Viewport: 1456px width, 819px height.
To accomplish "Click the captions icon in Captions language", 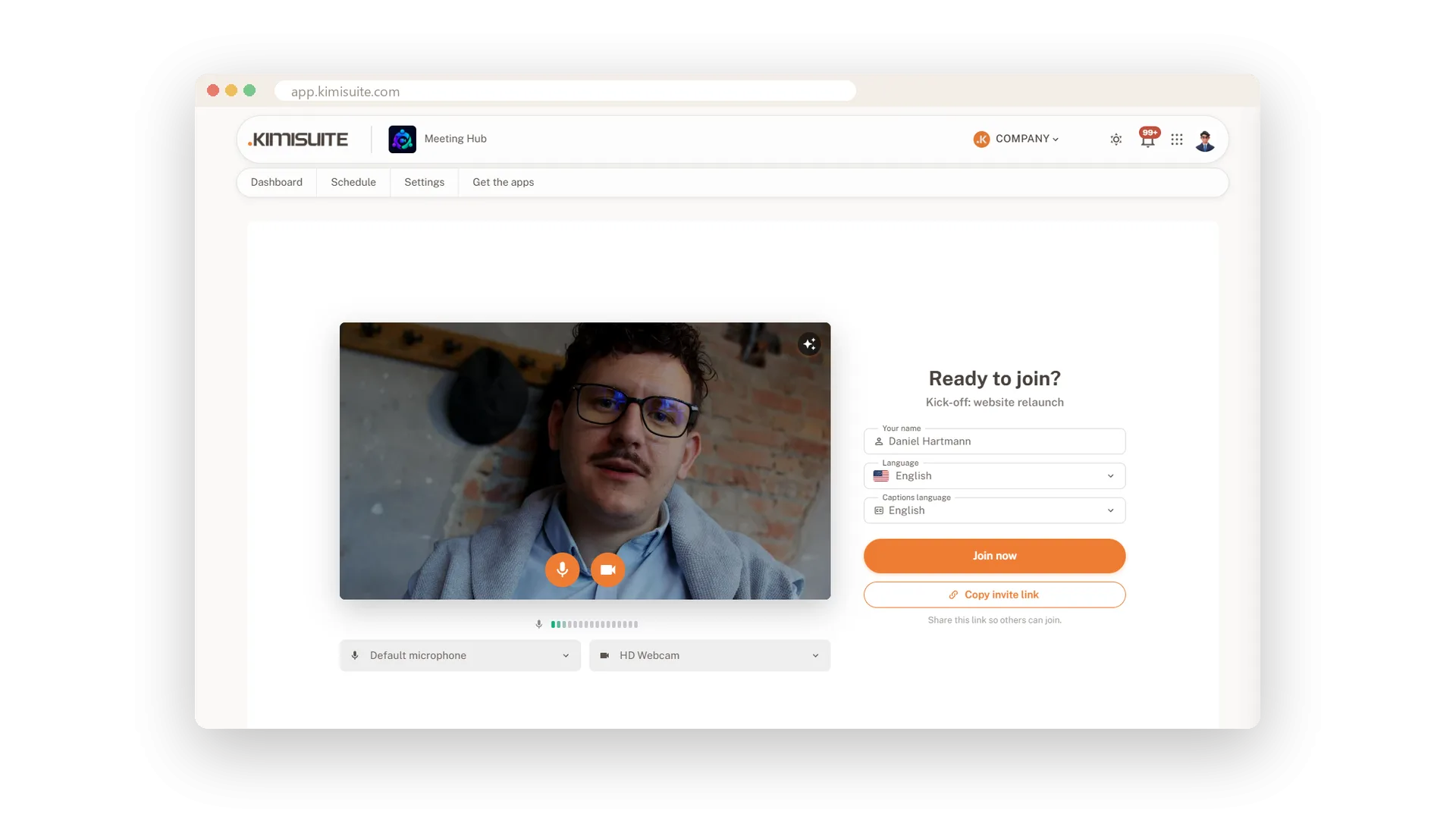I will tap(879, 510).
